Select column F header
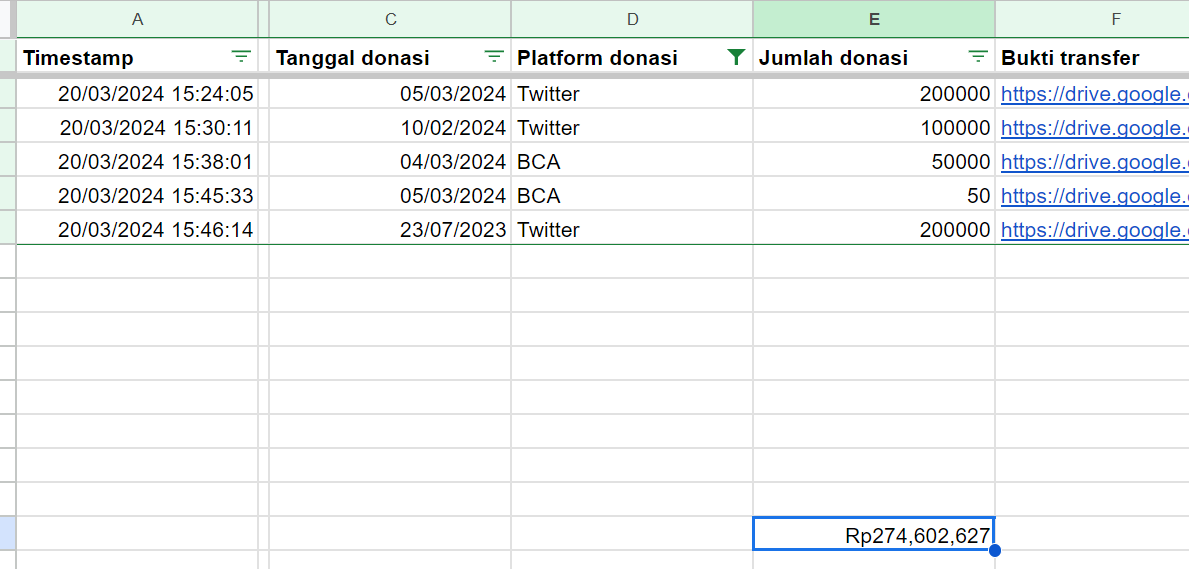This screenshot has width=1189, height=569. tap(1092, 19)
